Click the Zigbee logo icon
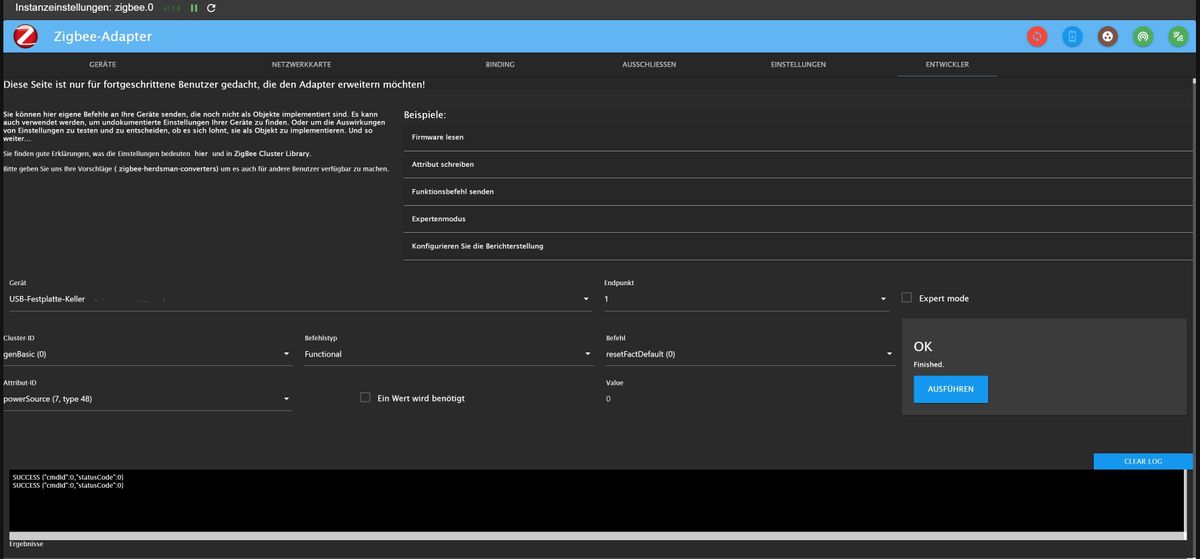The image size is (1200, 559). 26,36
